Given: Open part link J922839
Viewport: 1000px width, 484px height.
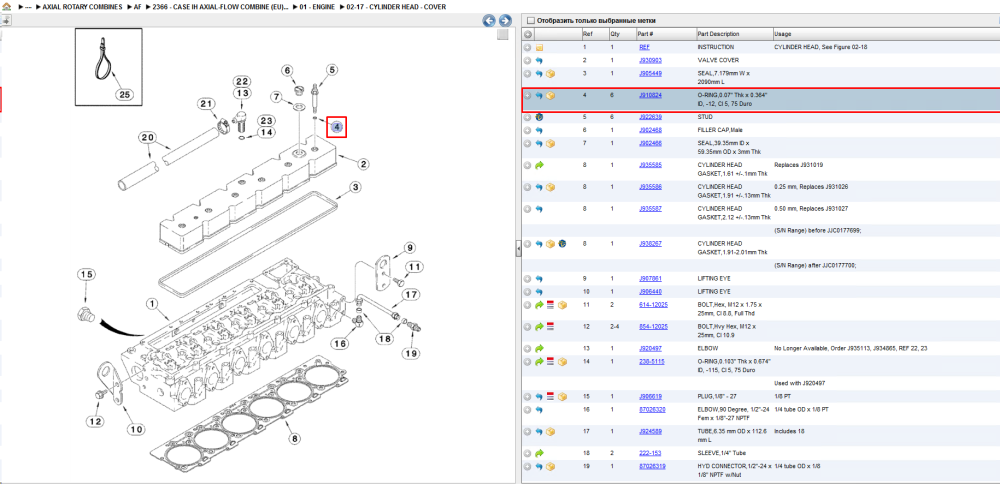Looking at the screenshot, I should point(650,117).
